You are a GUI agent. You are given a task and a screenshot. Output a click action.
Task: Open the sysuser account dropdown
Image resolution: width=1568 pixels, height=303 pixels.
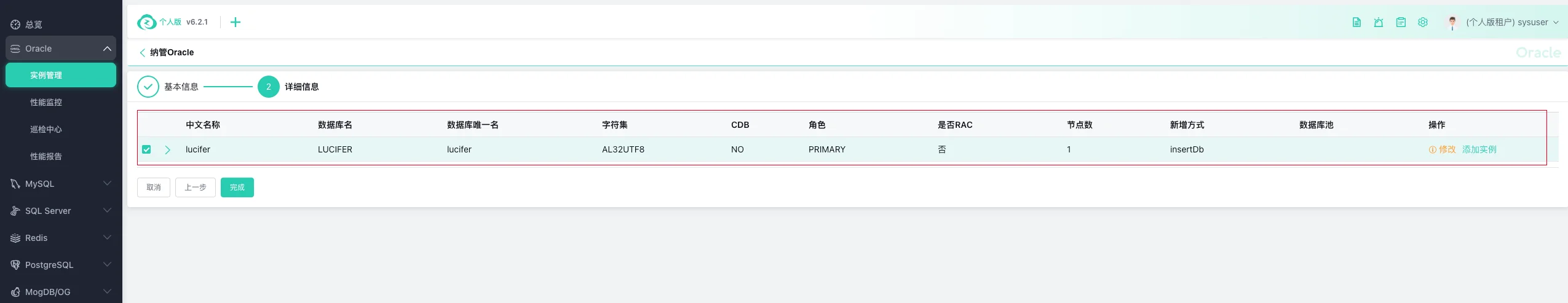pos(1513,23)
